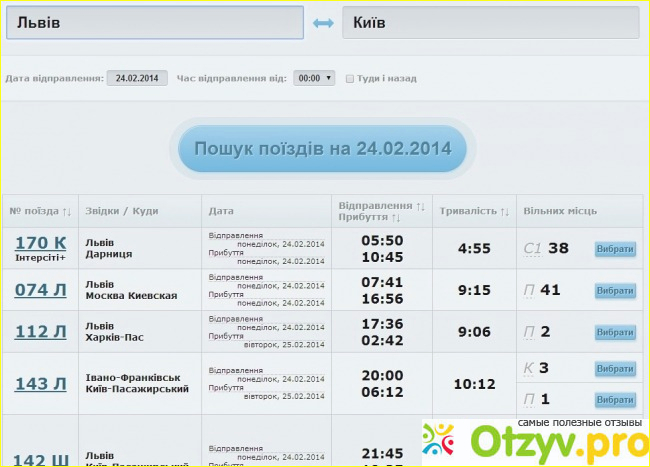Open train 170 К link
The height and width of the screenshot is (467, 650).
(x=40, y=242)
